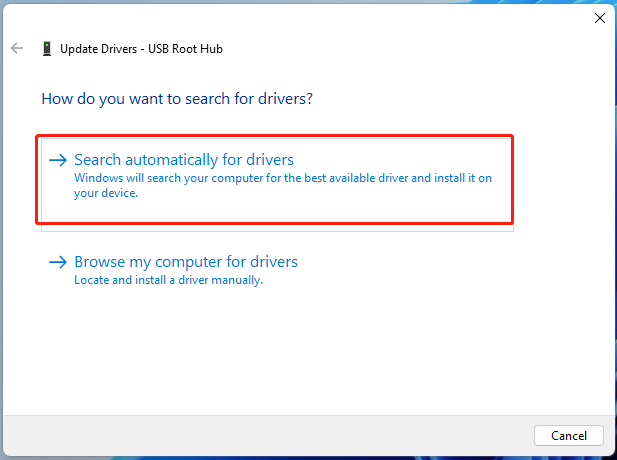Choose Browse my computer for drivers
The height and width of the screenshot is (460, 617).
tap(185, 262)
